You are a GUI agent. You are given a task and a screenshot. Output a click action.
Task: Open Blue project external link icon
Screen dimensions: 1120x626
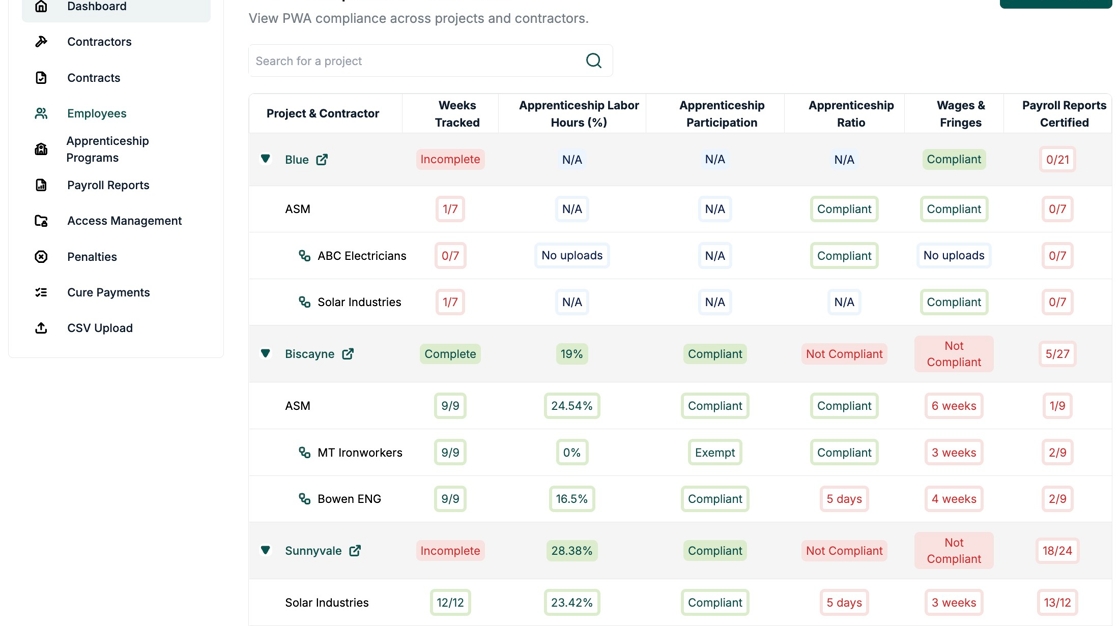coord(322,160)
